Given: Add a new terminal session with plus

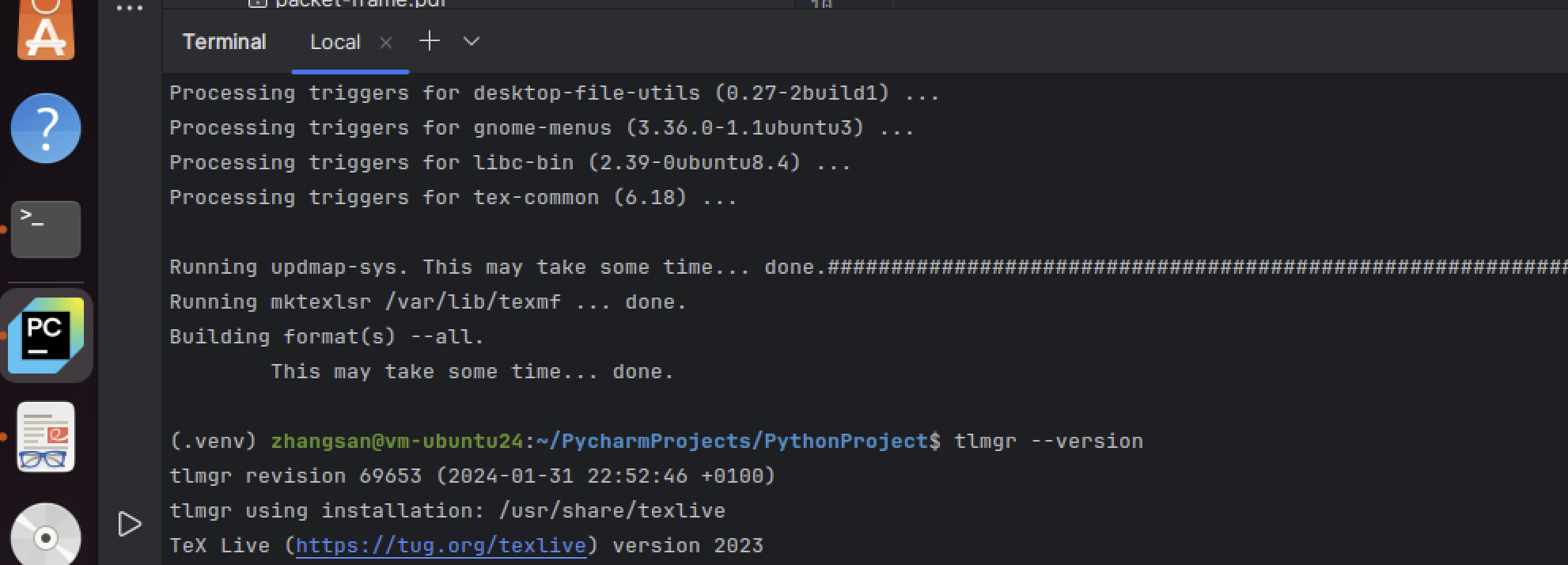Looking at the screenshot, I should pos(430,41).
